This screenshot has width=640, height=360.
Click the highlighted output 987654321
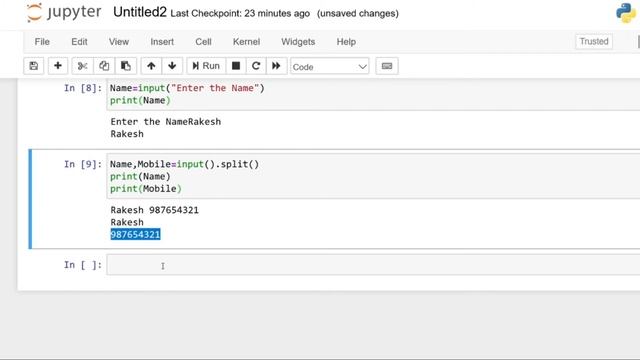click(x=135, y=235)
